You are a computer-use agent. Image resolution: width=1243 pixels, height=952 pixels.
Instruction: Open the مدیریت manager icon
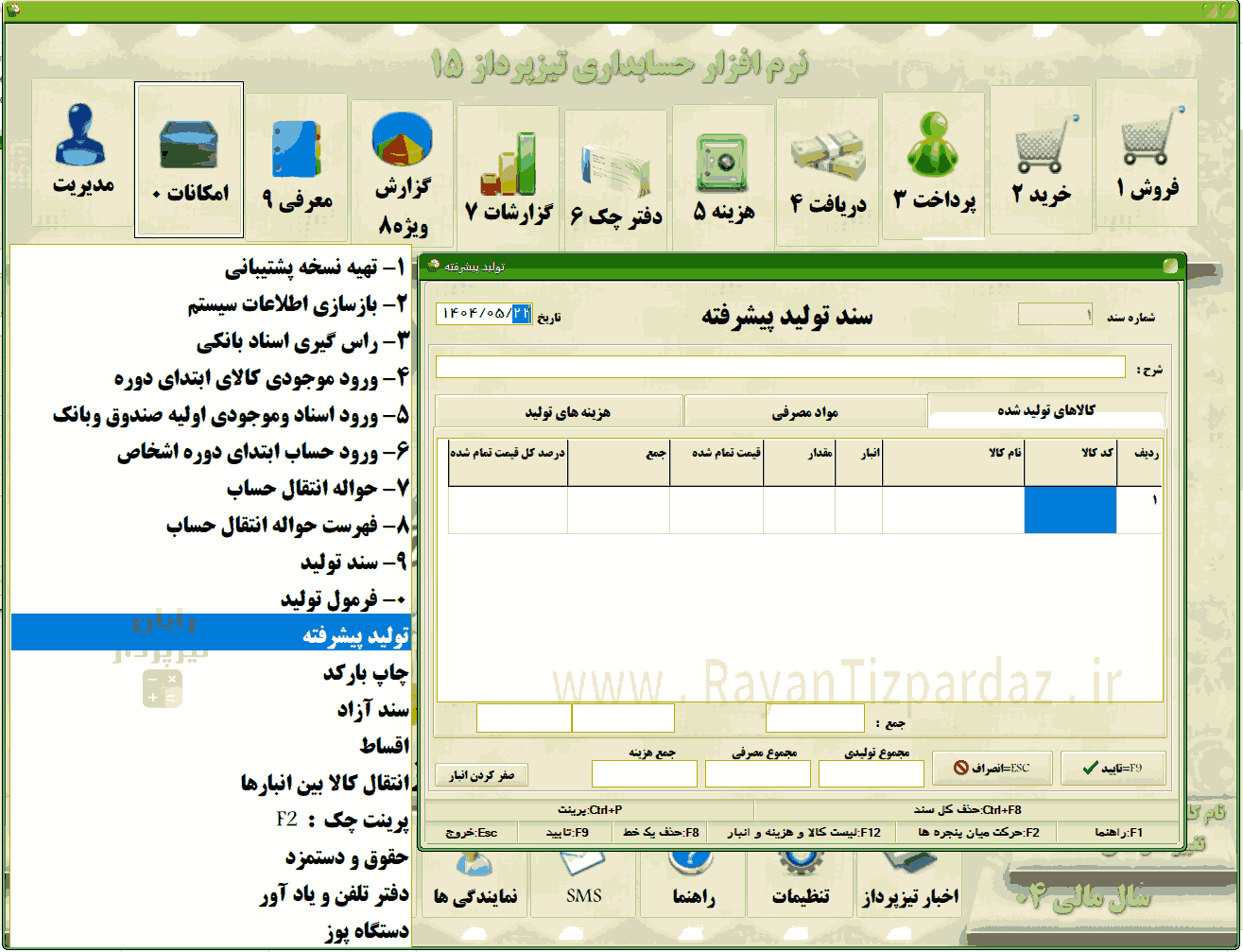[83, 152]
